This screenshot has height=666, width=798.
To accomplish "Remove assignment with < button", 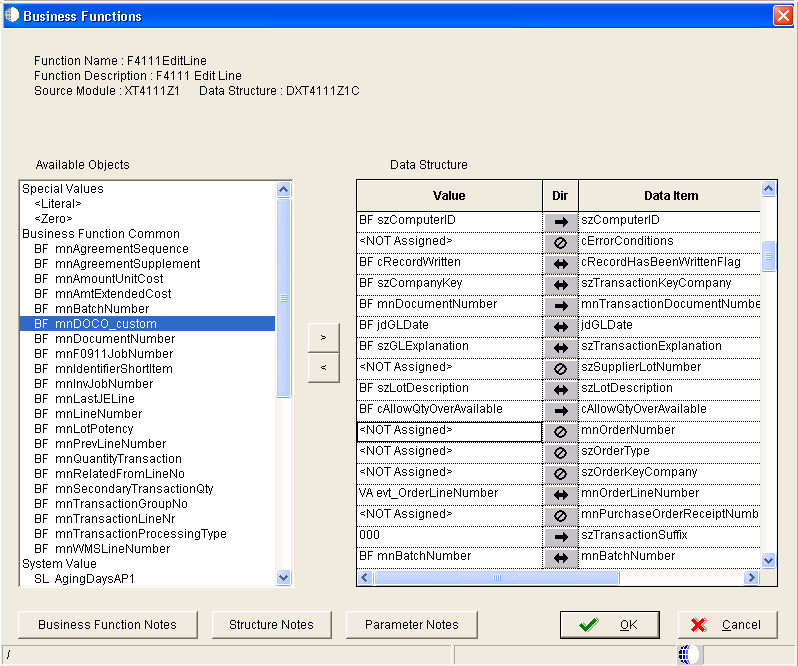I will coord(323,367).
